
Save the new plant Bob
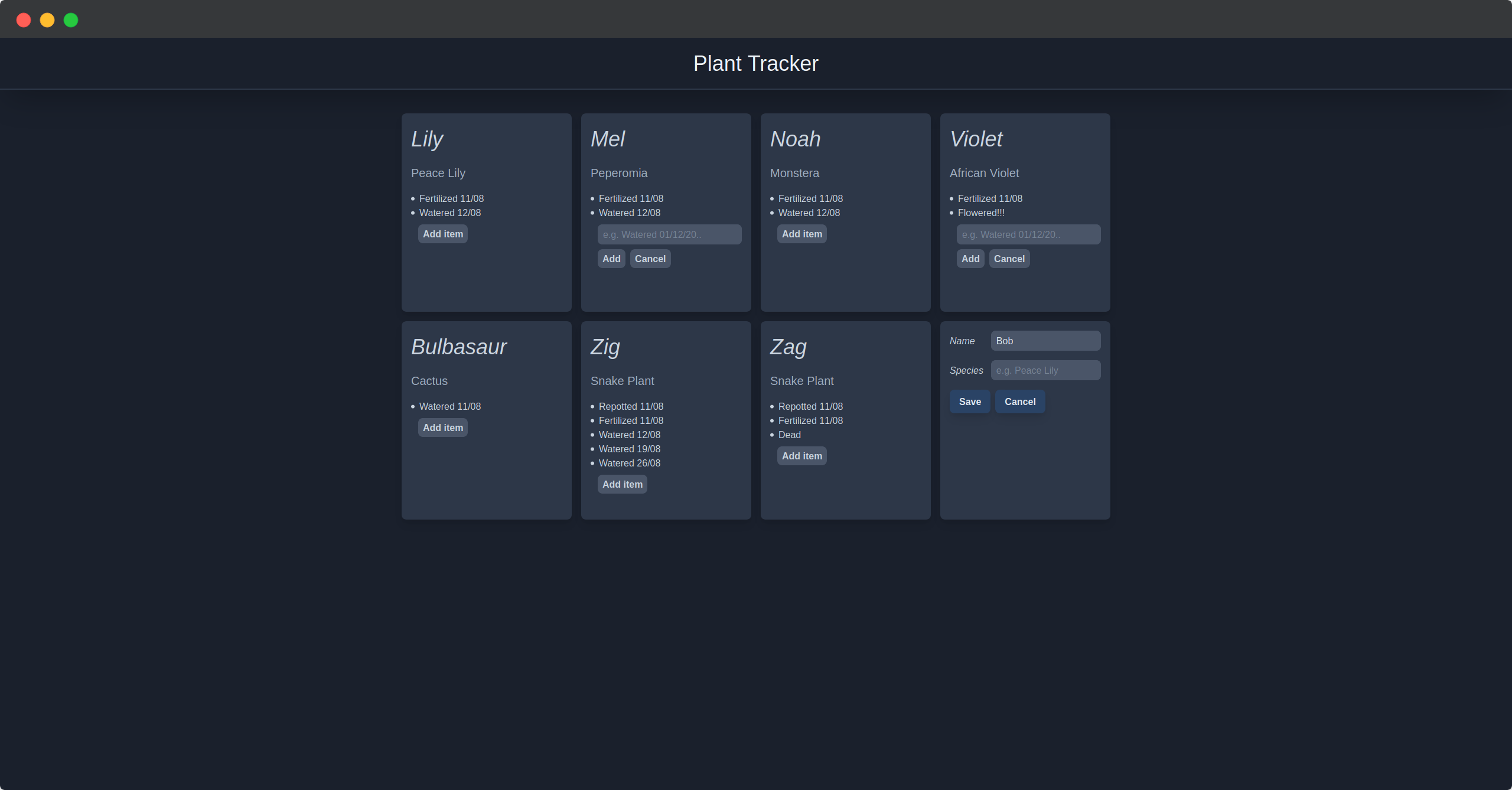(969, 401)
